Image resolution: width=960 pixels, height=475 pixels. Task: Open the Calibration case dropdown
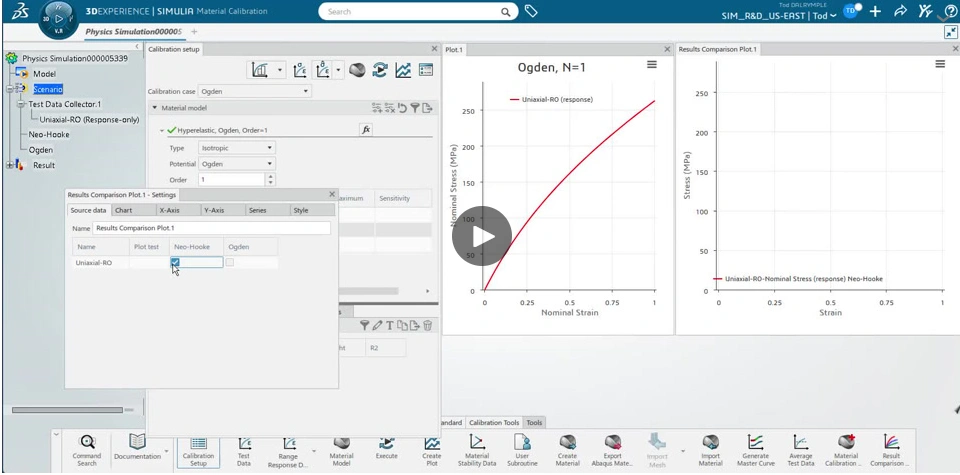pyautogui.click(x=255, y=91)
